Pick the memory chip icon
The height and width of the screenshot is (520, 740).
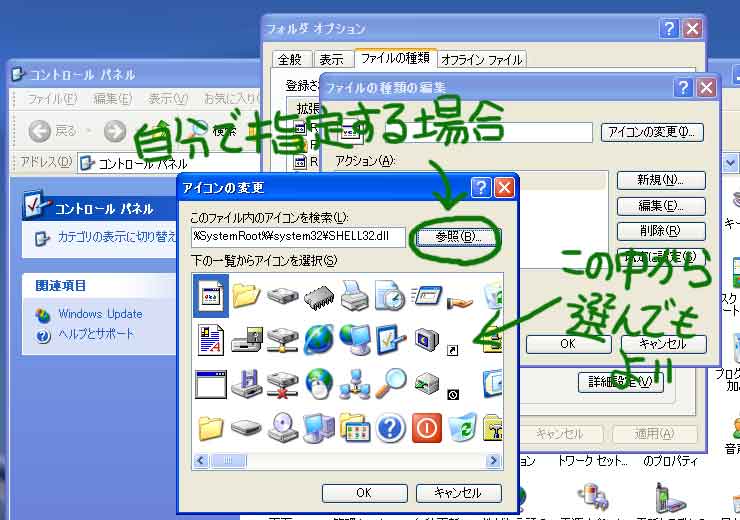pyautogui.click(x=318, y=295)
